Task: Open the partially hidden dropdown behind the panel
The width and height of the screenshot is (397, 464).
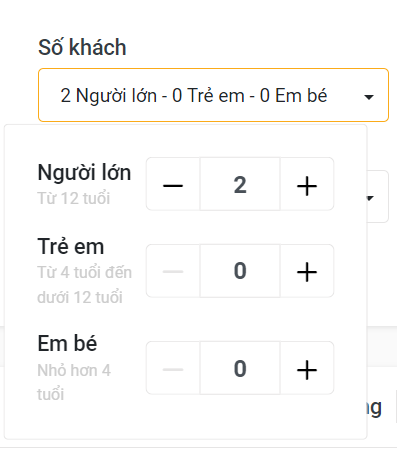Action: (x=378, y=197)
